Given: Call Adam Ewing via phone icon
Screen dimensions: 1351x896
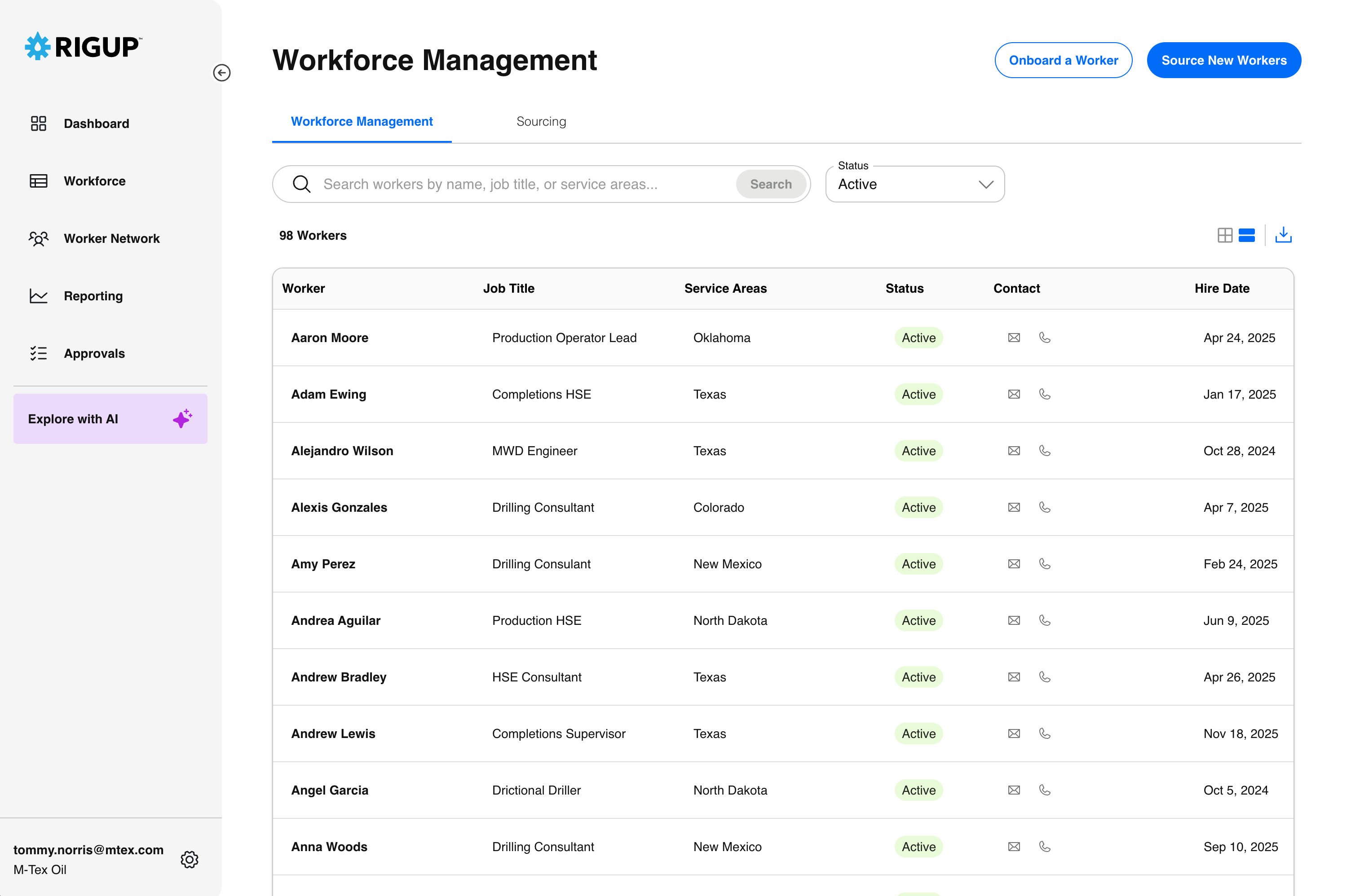Looking at the screenshot, I should pyautogui.click(x=1045, y=394).
